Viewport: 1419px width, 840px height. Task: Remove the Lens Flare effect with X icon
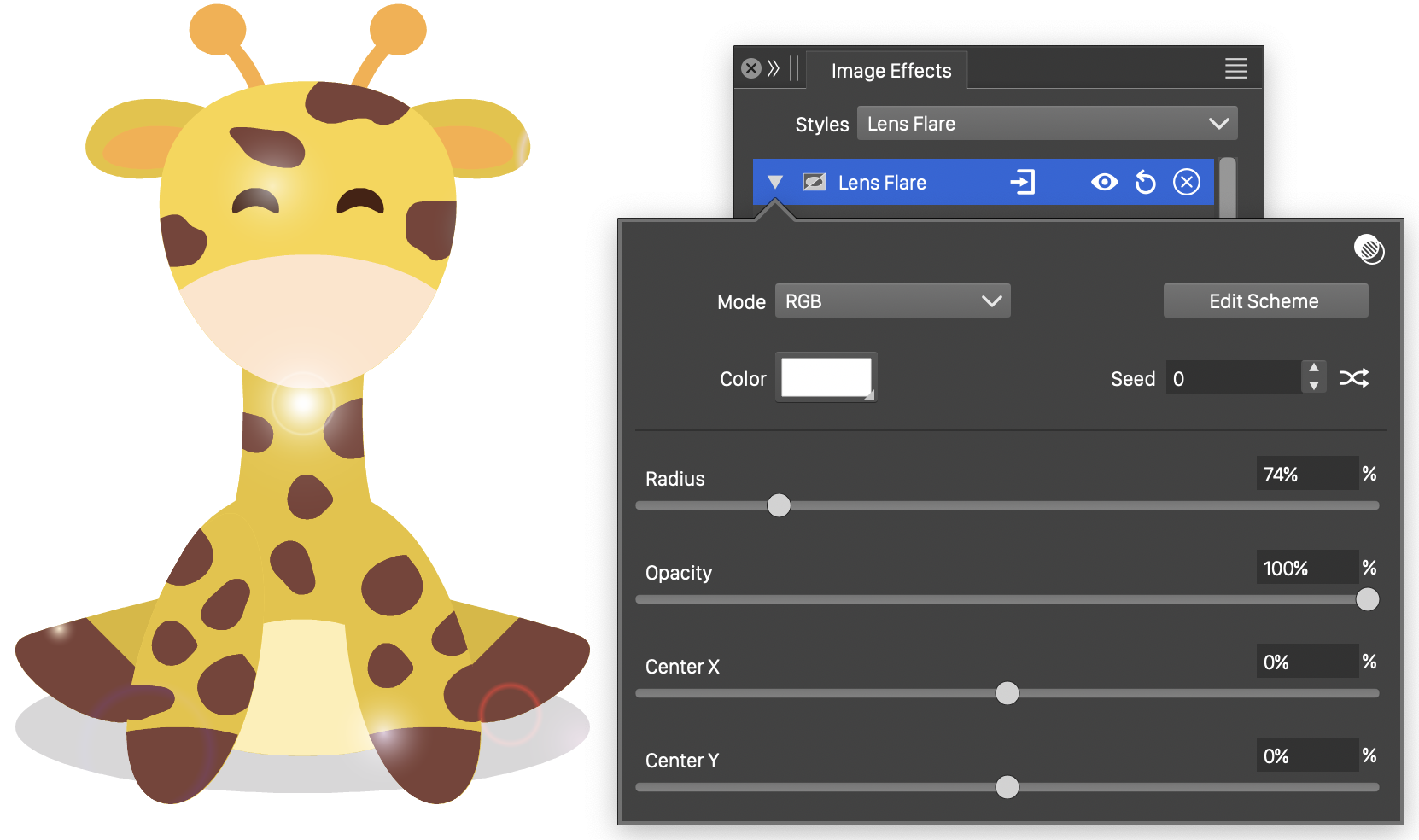click(x=1186, y=182)
